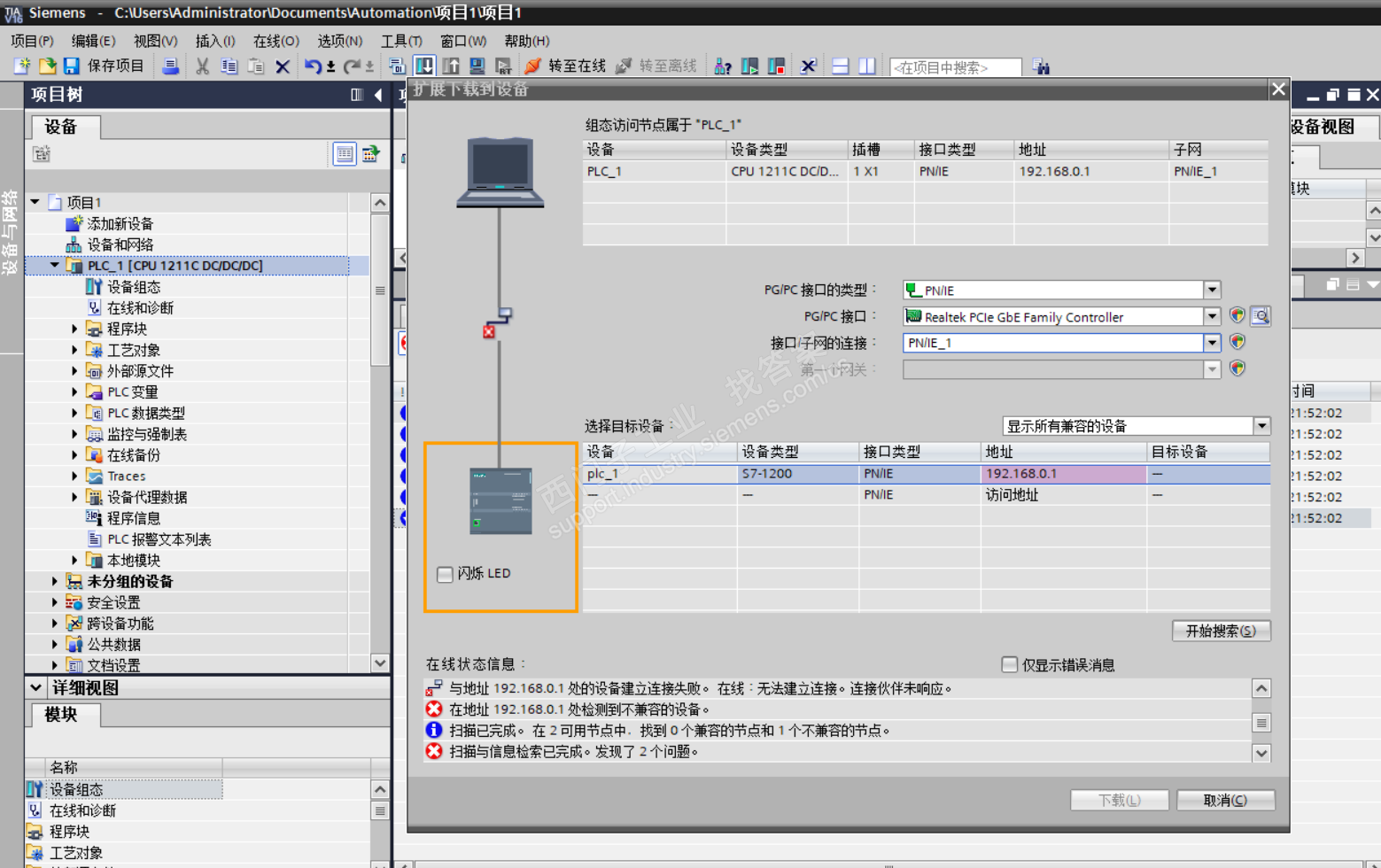Viewport: 1381px width, 868px height.
Task: Open the 视图(V) menu
Action: click(x=155, y=41)
